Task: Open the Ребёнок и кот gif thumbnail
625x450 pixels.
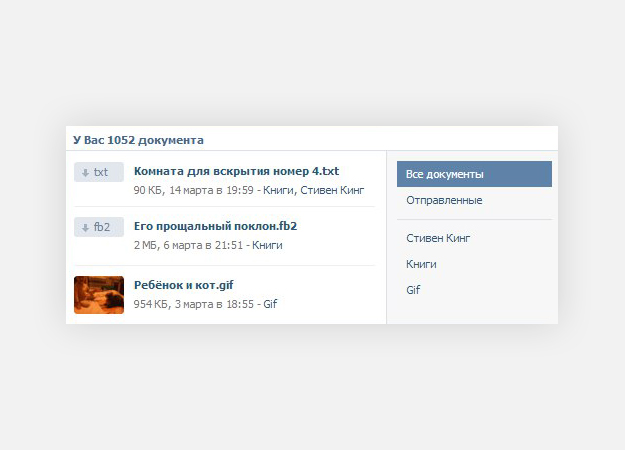Action: coord(99,294)
